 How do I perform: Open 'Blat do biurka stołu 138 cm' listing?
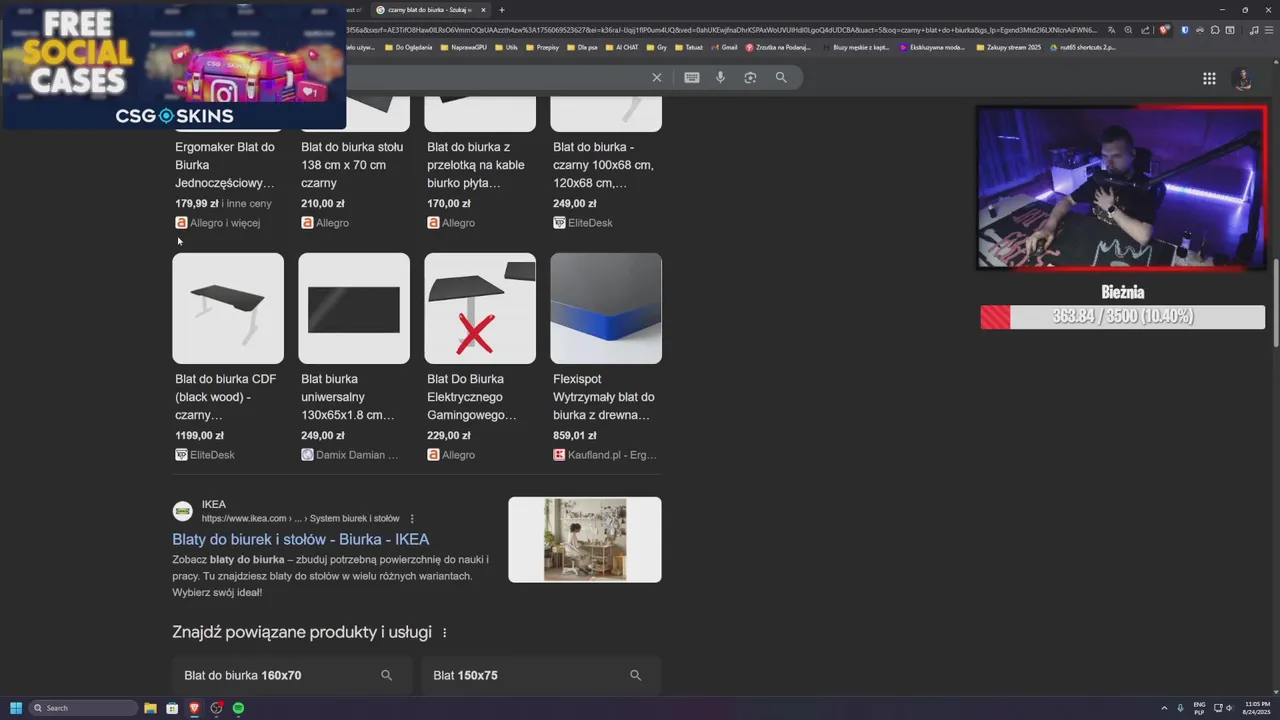pos(352,165)
